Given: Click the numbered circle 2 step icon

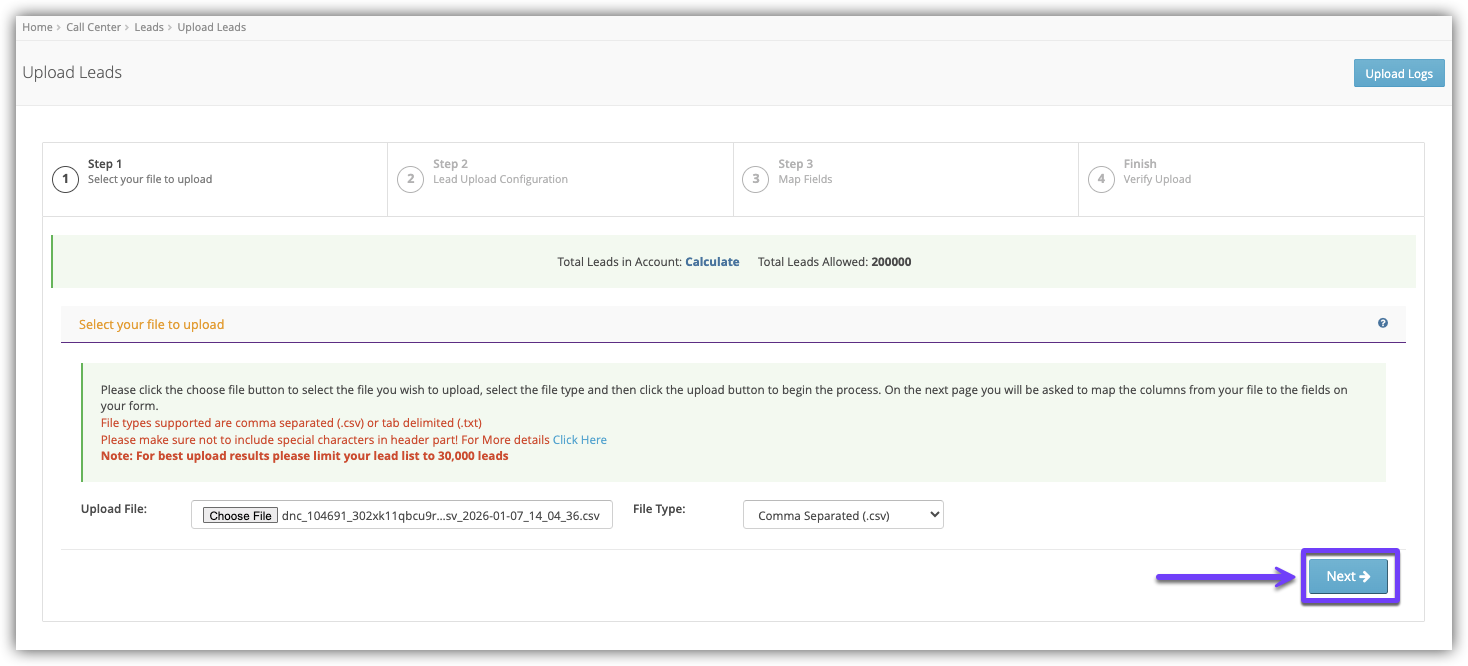Looking at the screenshot, I should 410,180.
